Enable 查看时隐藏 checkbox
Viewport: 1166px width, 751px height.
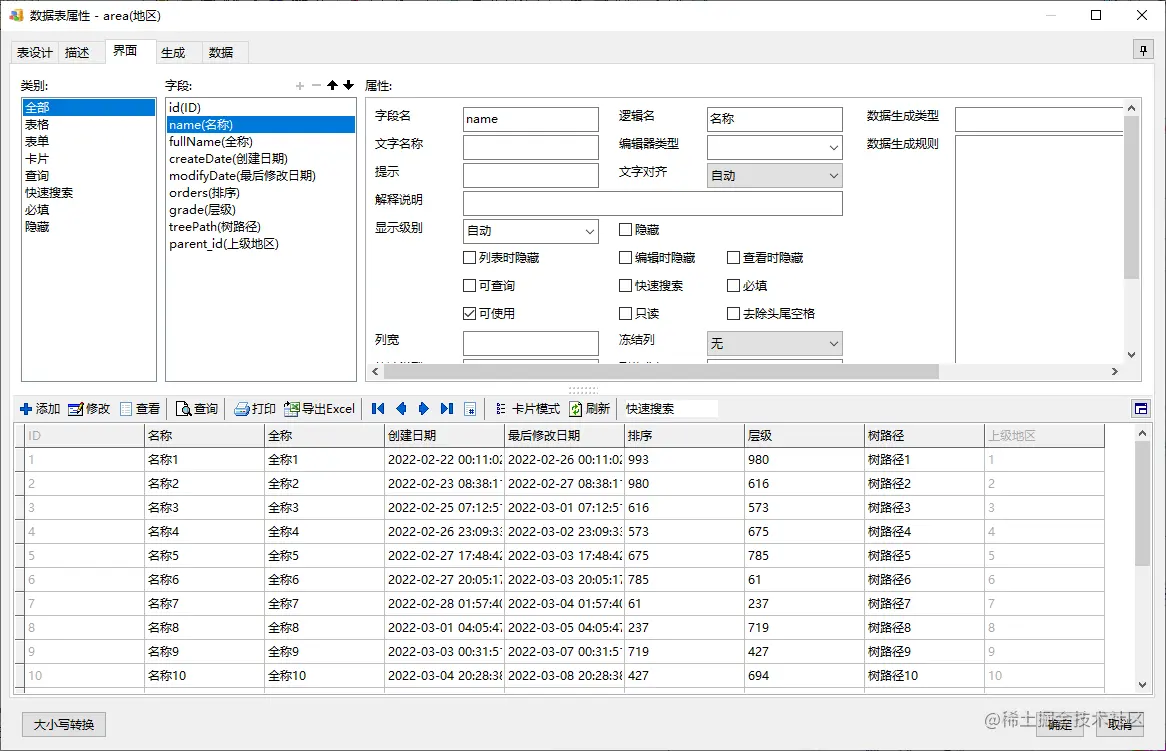pyautogui.click(x=733, y=257)
